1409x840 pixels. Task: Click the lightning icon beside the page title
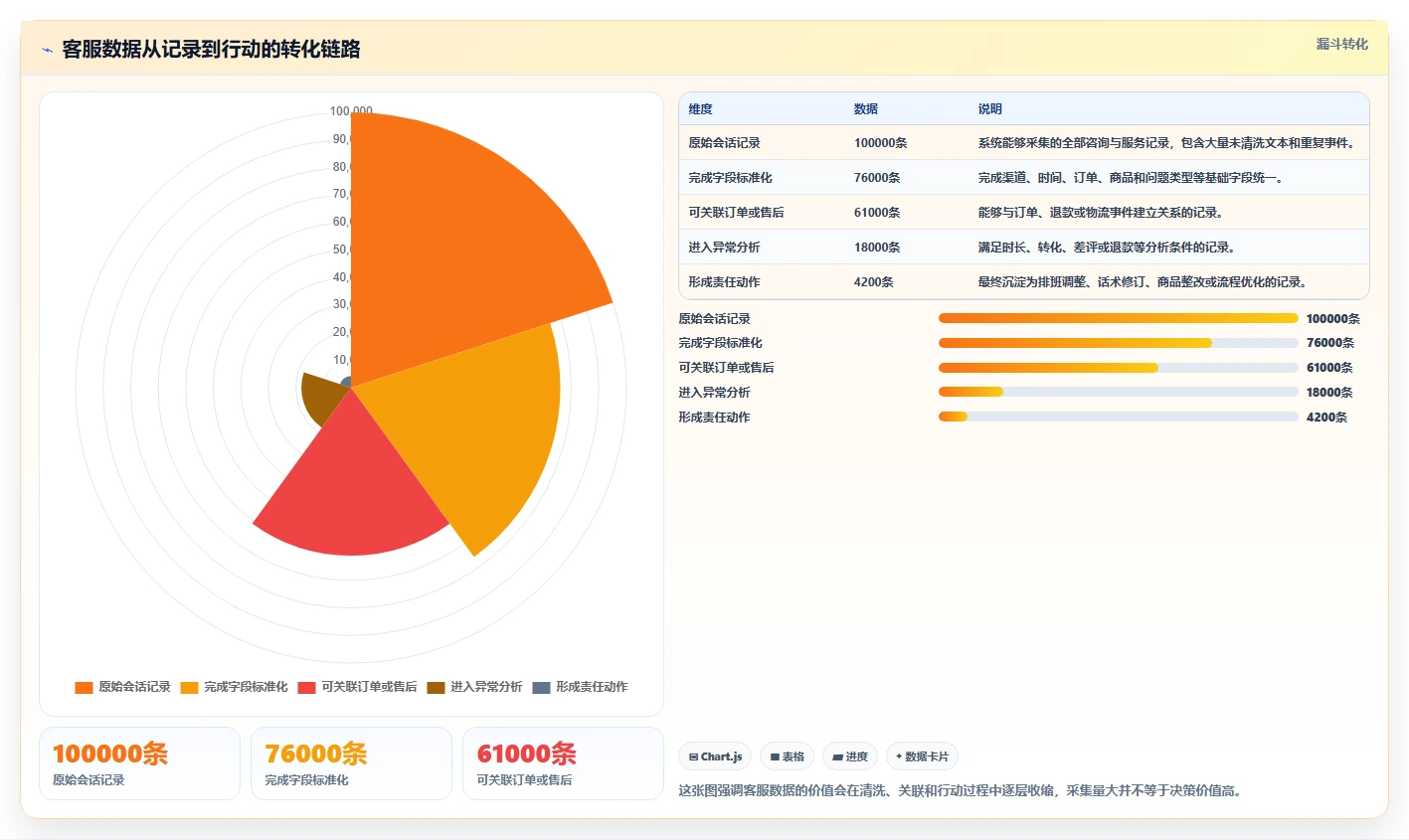click(47, 50)
